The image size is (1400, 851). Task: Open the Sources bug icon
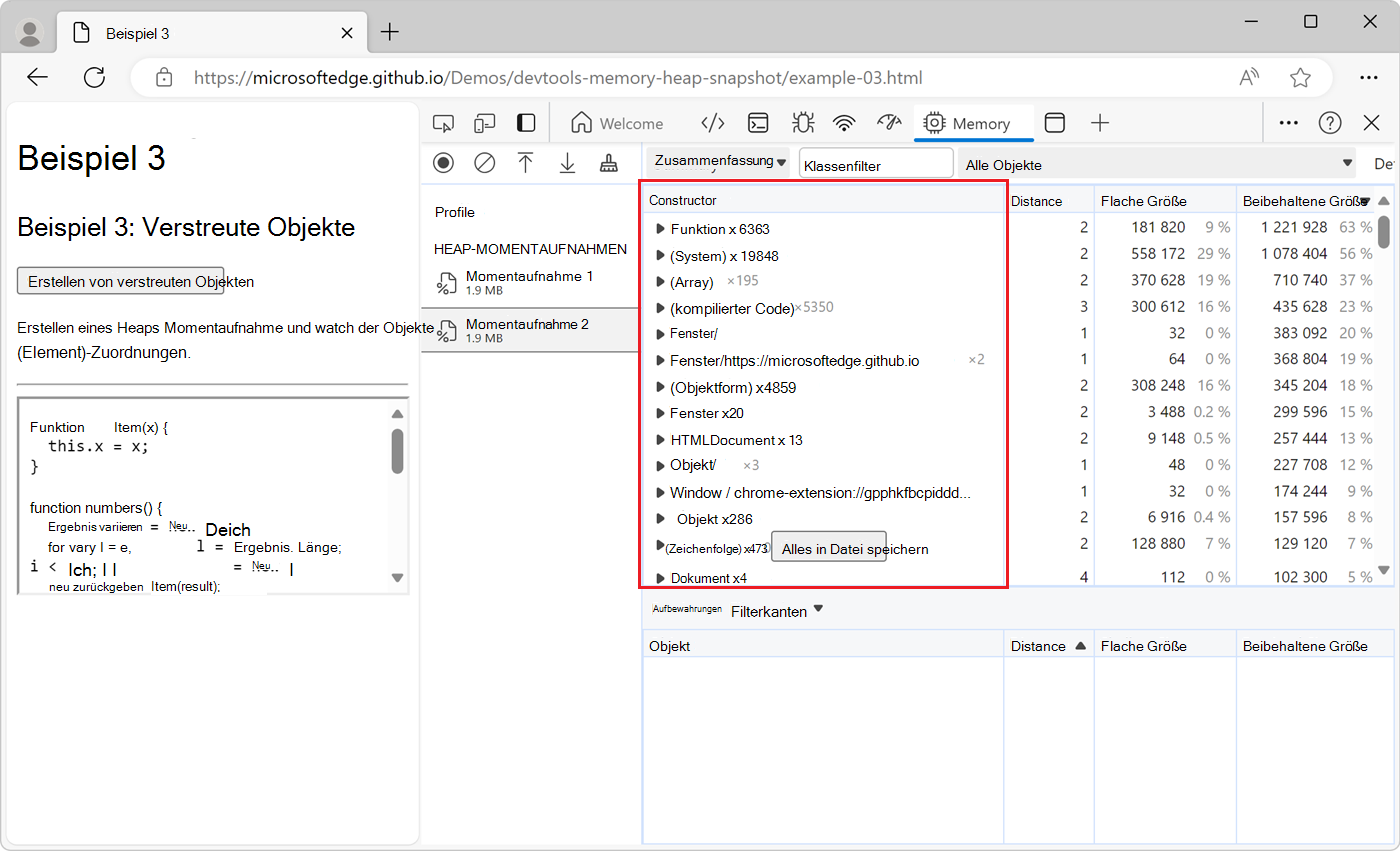pyautogui.click(x=802, y=123)
